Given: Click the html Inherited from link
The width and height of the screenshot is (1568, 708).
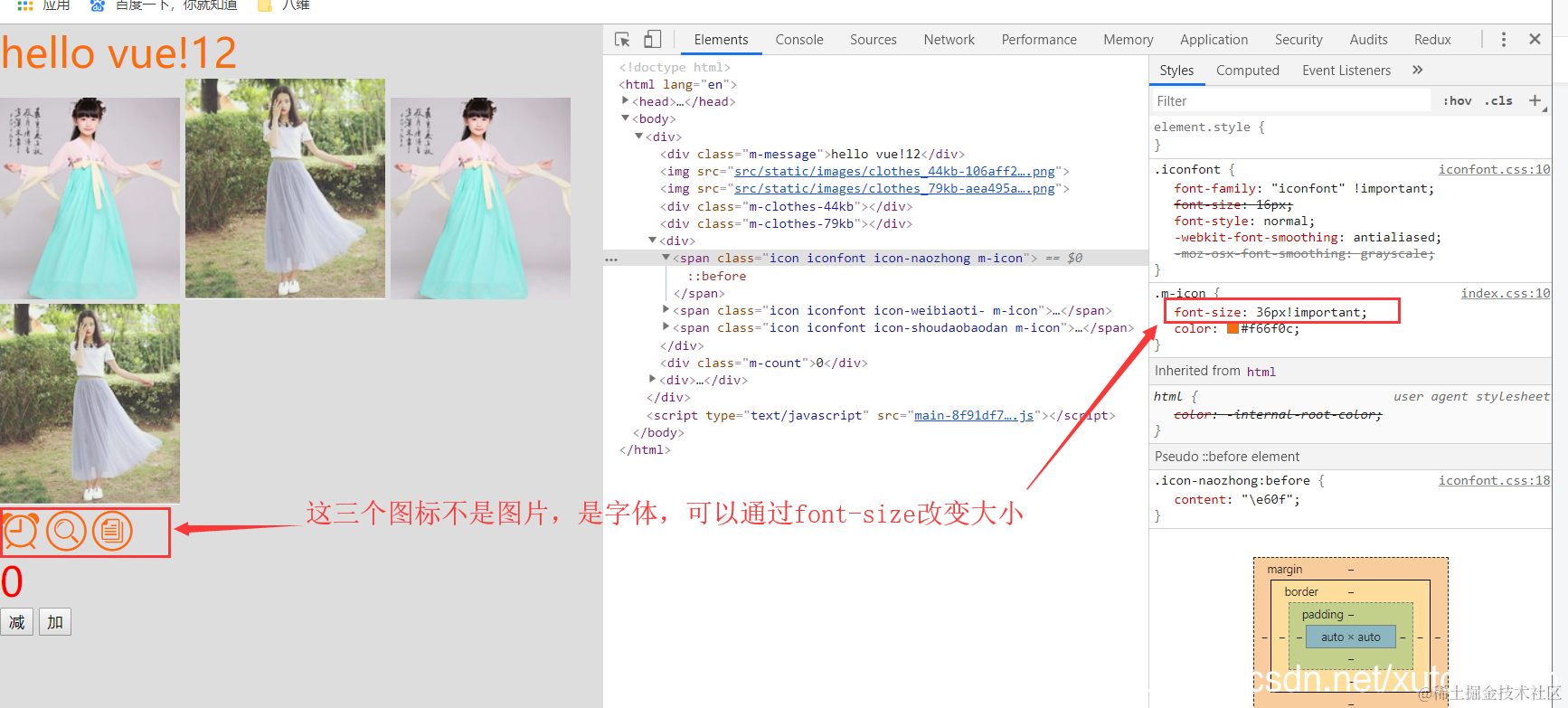Looking at the screenshot, I should [x=1261, y=372].
